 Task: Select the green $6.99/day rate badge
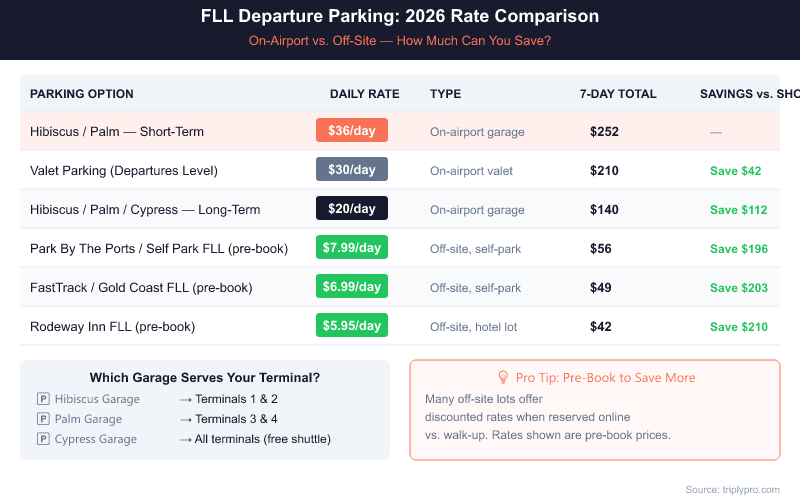(x=351, y=287)
